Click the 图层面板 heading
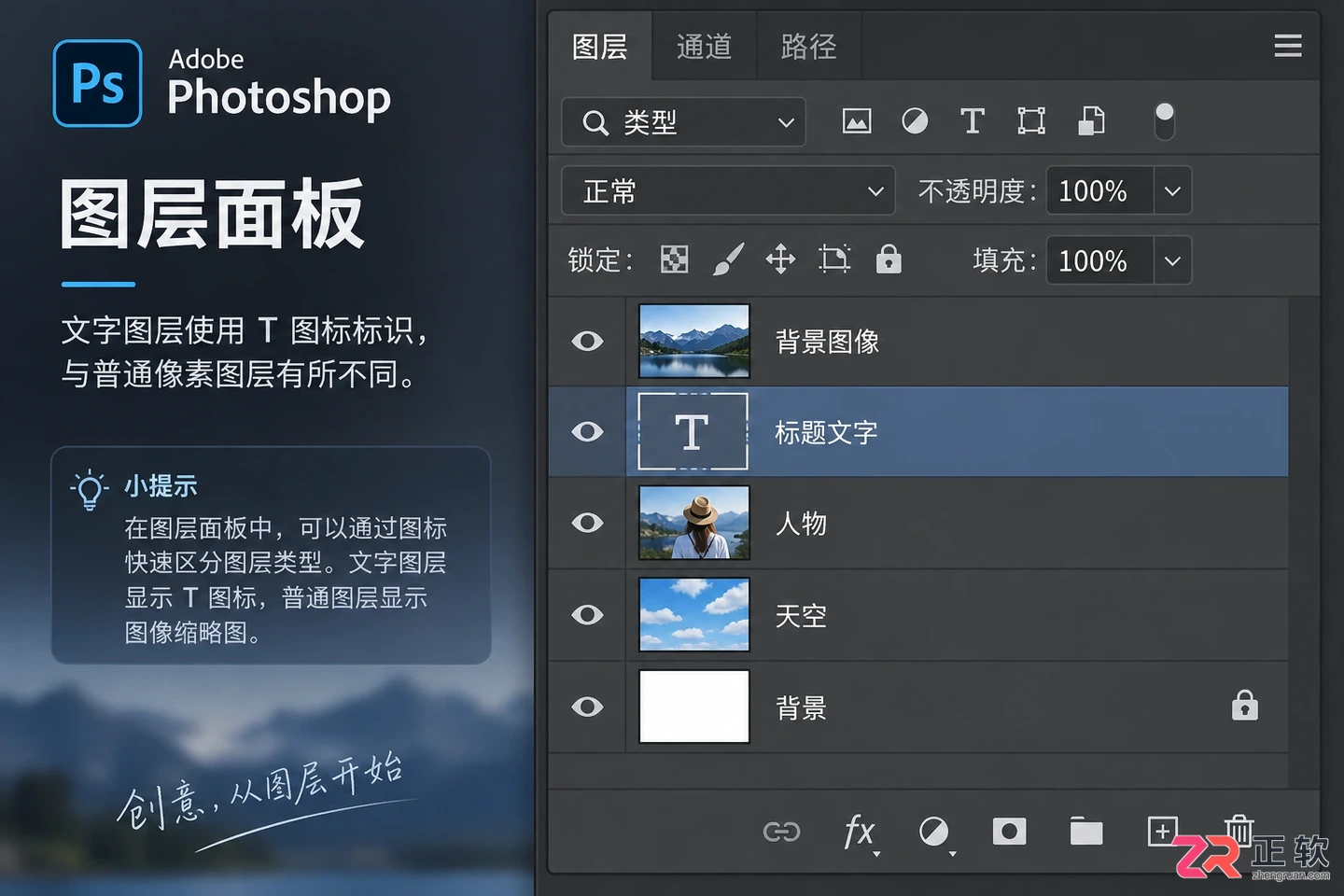1344x896 pixels. tap(212, 215)
